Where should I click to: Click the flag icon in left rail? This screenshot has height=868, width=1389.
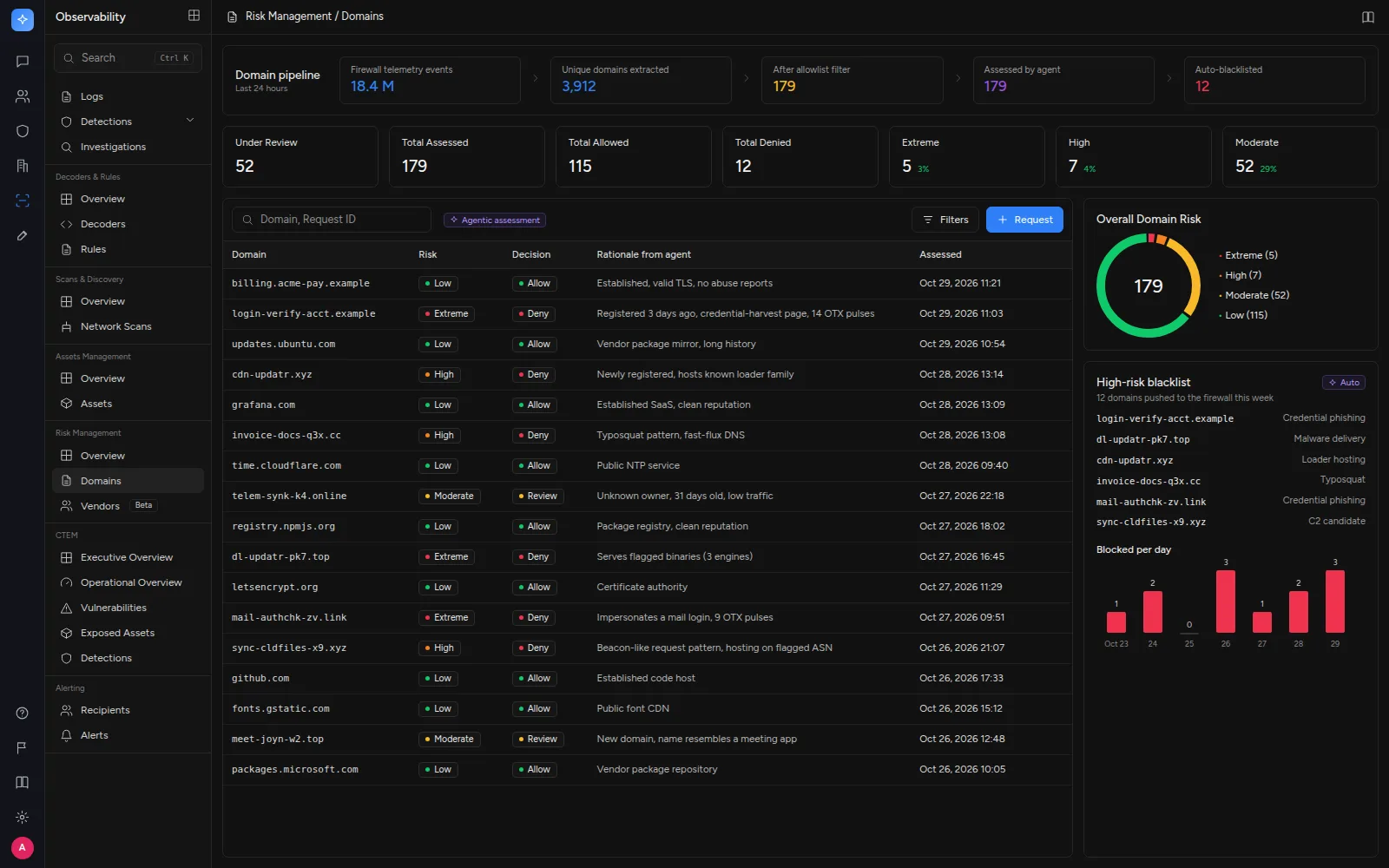pos(23,748)
